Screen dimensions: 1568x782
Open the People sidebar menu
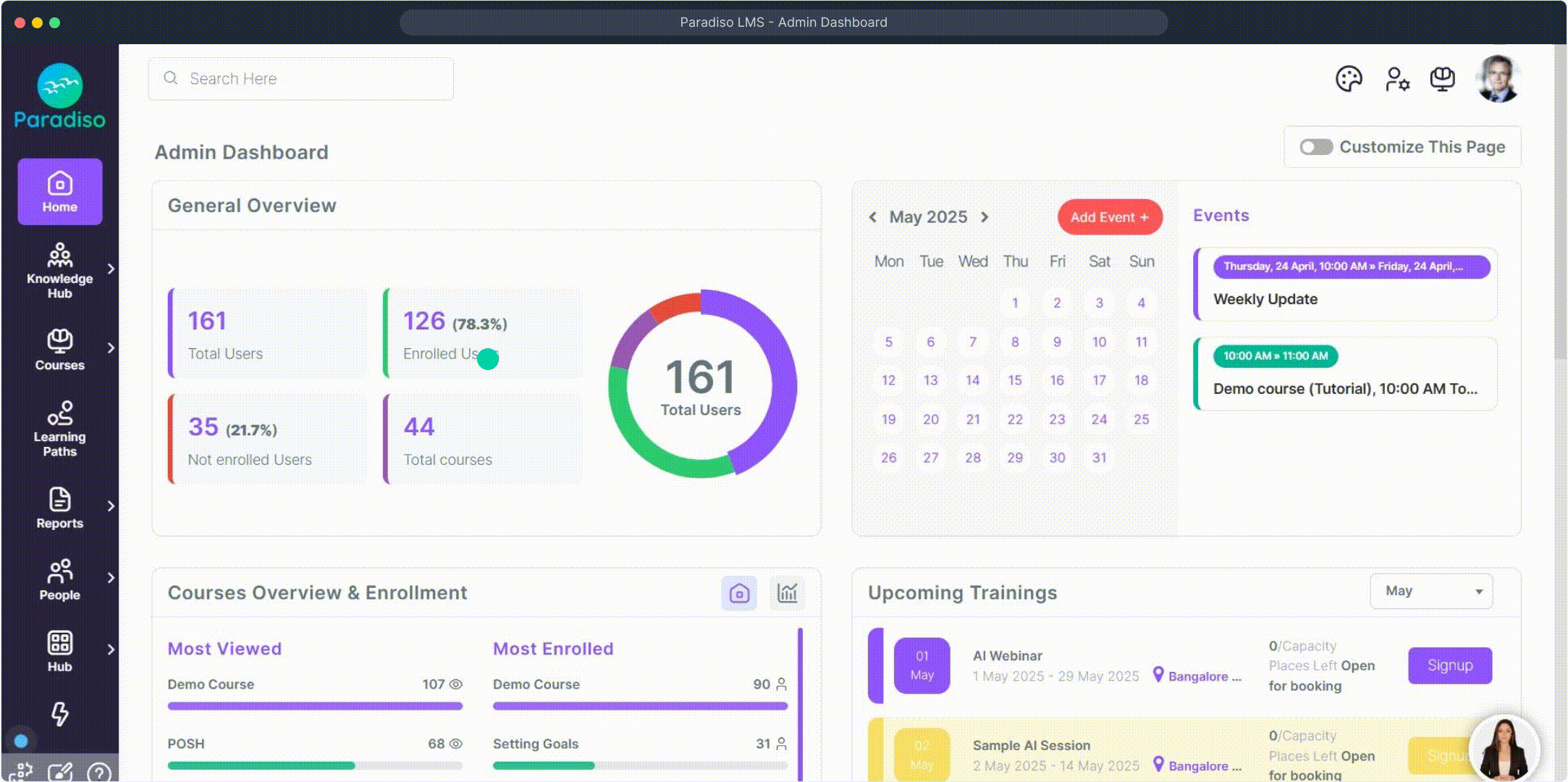coord(59,580)
